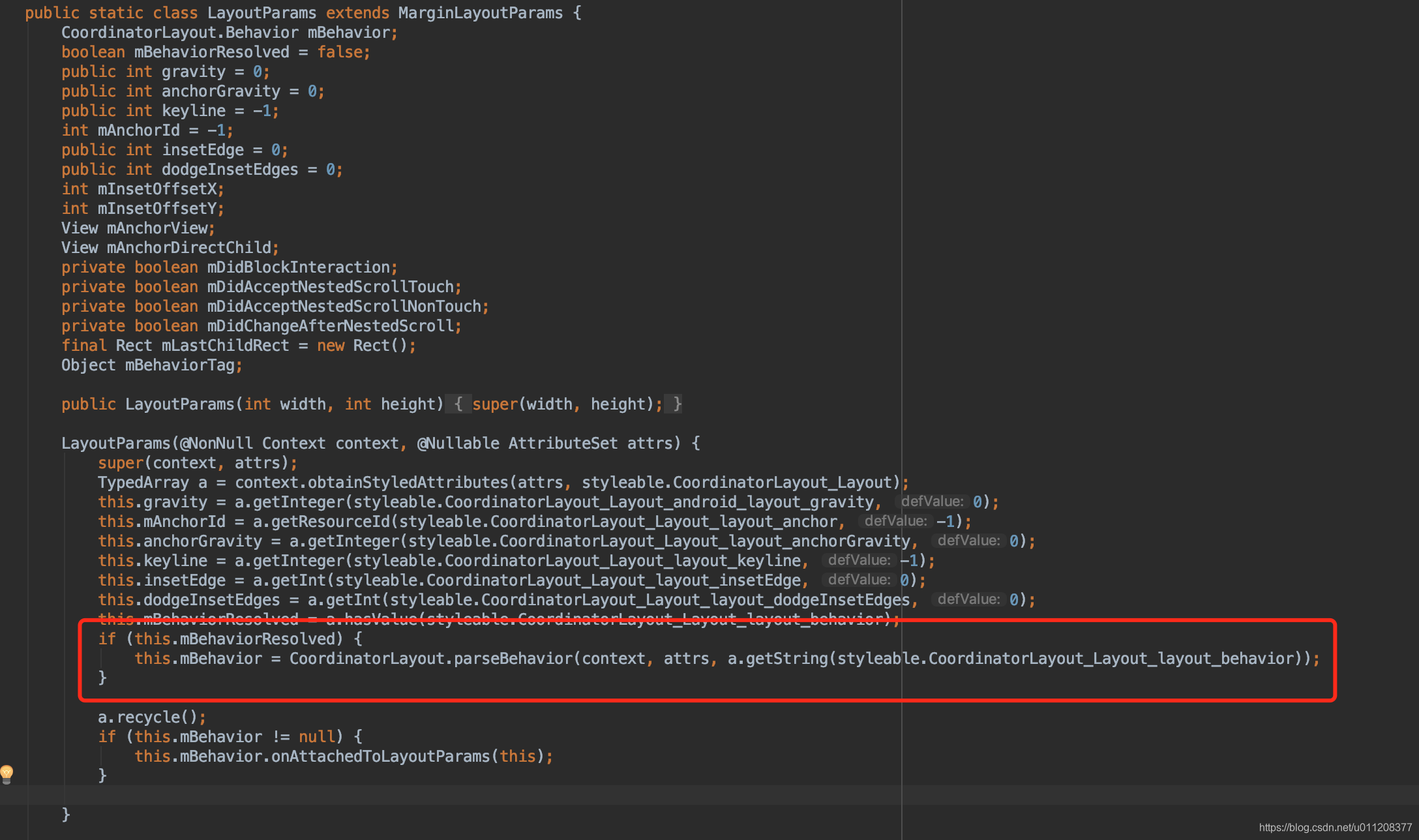Click 'CoordinatorLayout_Layout_layout_insetEdge' identifier
This screenshot has height=840, width=1419.
click(x=614, y=580)
